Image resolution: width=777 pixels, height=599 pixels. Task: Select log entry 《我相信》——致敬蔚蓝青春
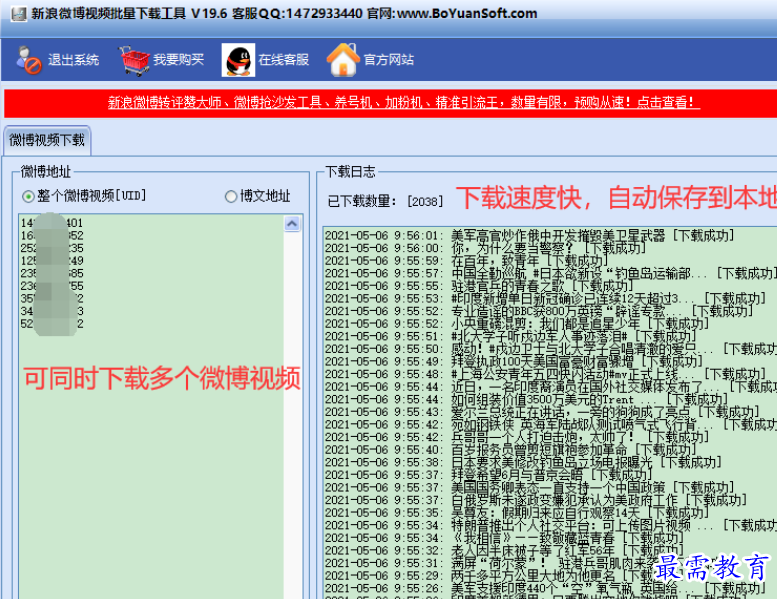[x=504, y=538]
